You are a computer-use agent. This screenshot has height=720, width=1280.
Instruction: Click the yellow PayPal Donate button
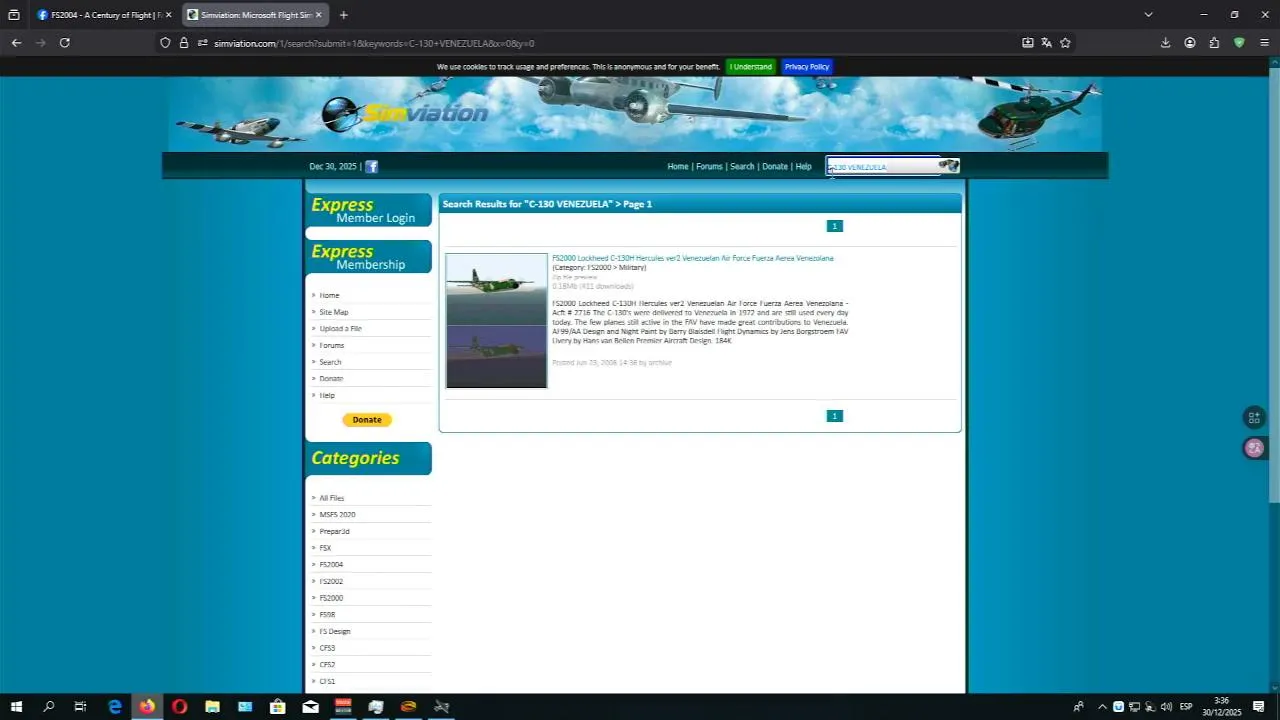click(x=367, y=420)
